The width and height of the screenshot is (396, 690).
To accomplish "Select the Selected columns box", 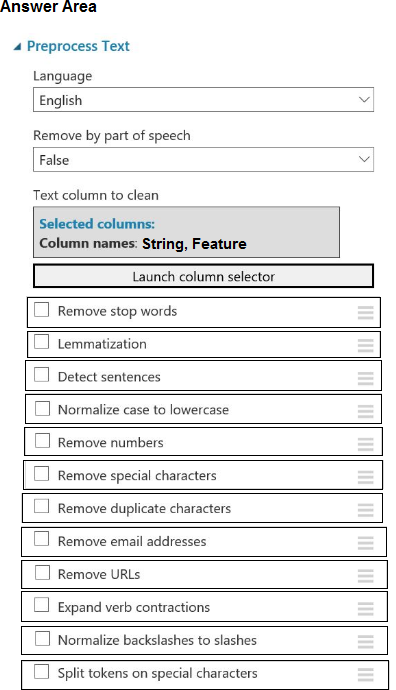I will (186, 232).
